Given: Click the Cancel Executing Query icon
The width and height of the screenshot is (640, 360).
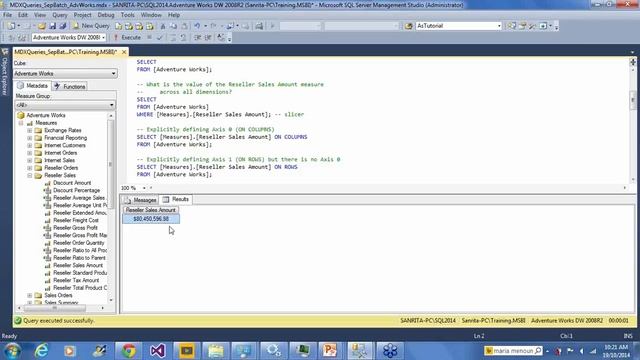Looking at the screenshot, I should point(149,38).
